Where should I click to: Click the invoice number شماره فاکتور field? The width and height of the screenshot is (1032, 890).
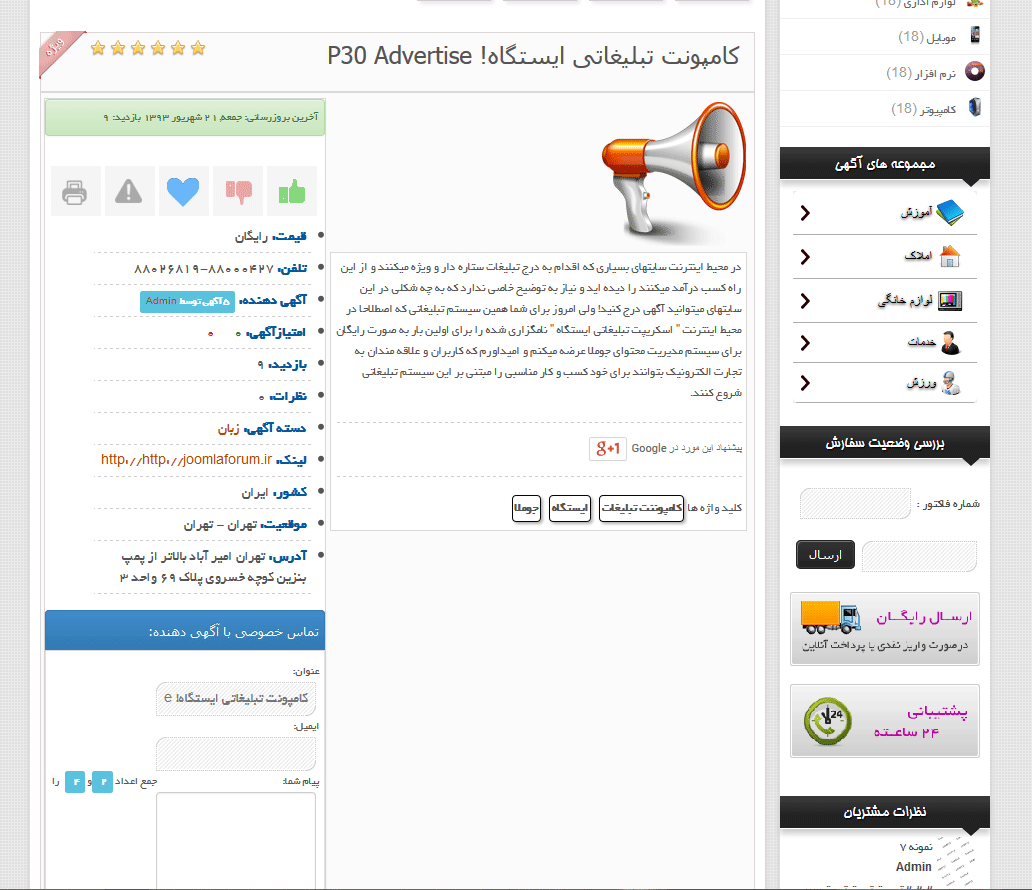[856, 504]
